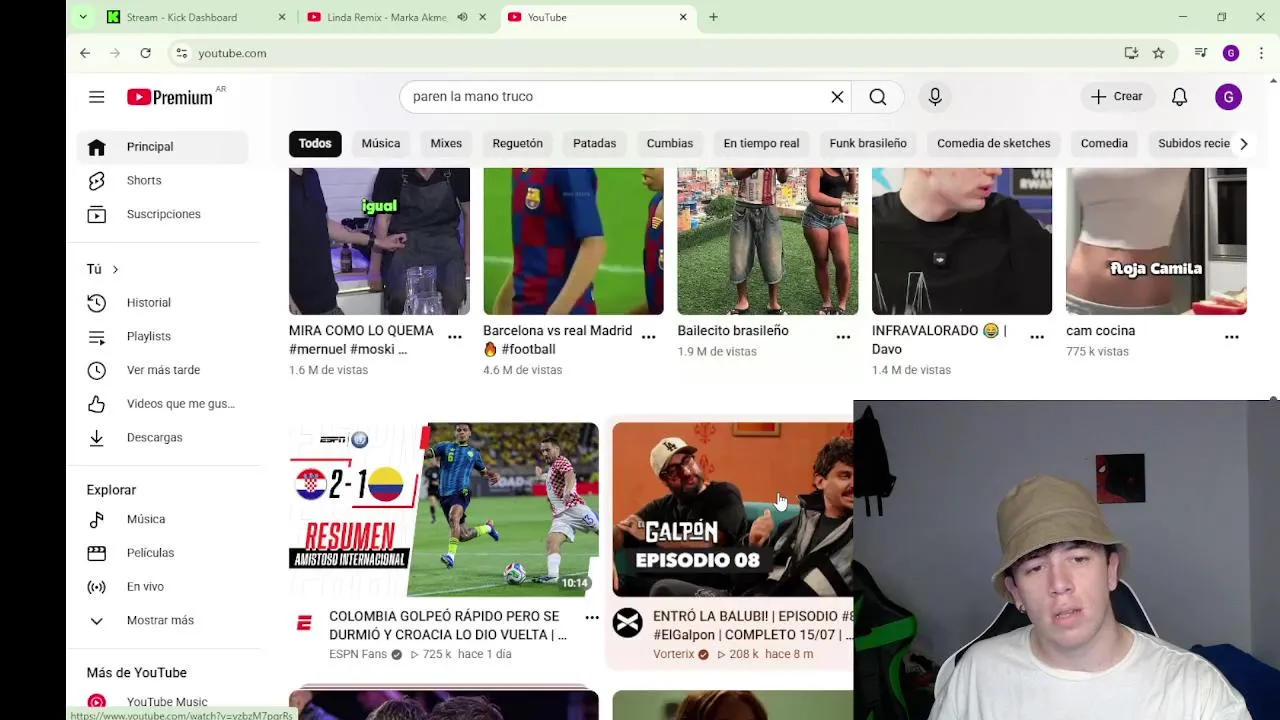The height and width of the screenshot is (720, 1280).
Task: Open options for INFRAVALORADO Davo short
Action: click(x=1037, y=337)
